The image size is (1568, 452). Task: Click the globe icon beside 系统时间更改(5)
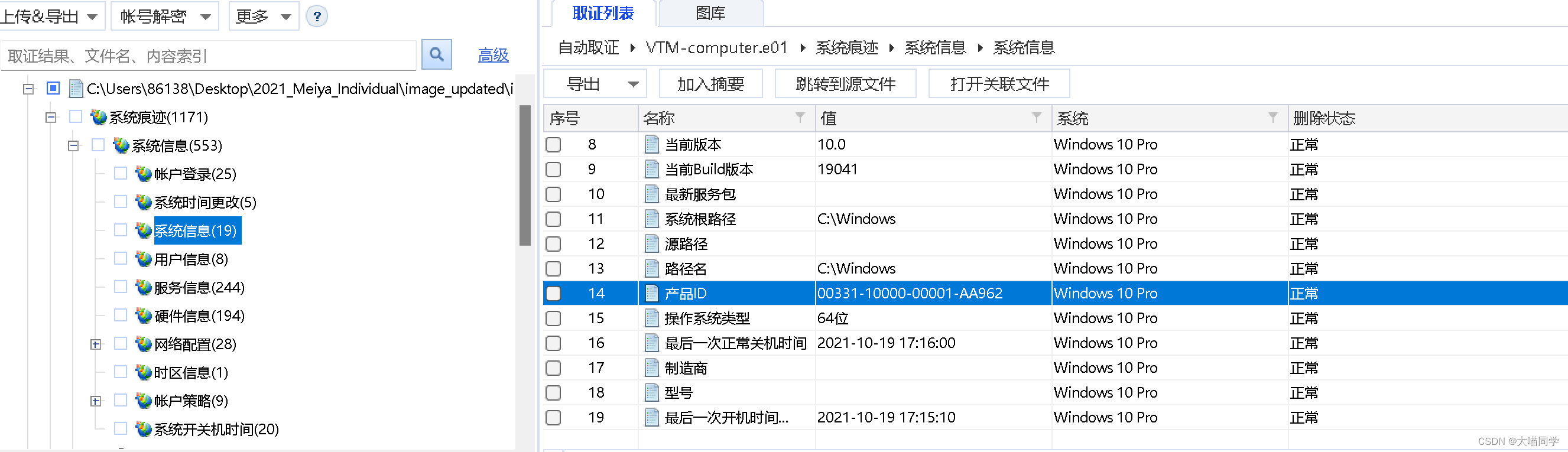pos(143,202)
